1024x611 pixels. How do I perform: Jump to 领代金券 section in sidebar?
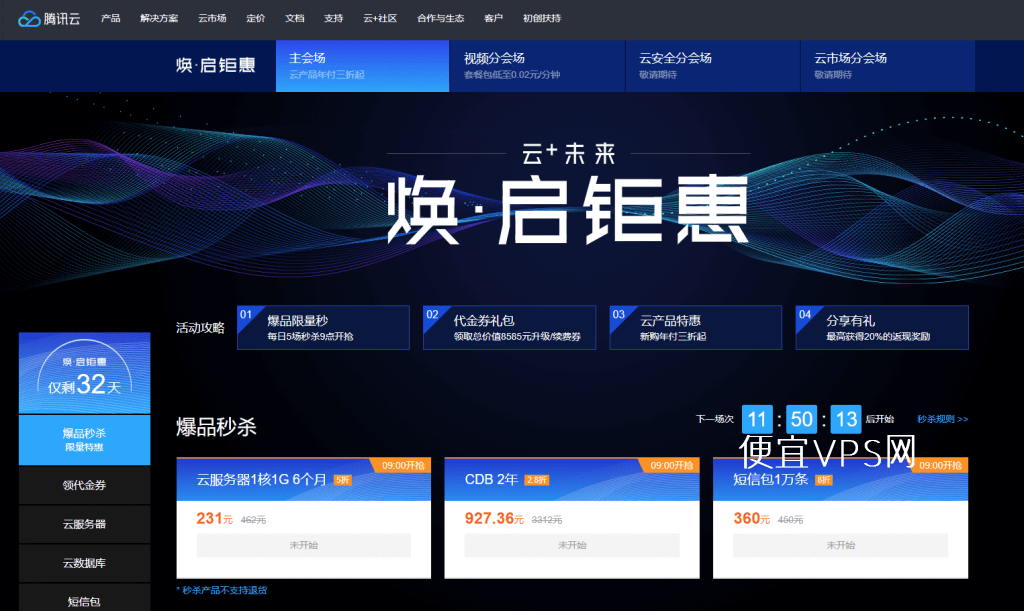pyautogui.click(x=84, y=485)
